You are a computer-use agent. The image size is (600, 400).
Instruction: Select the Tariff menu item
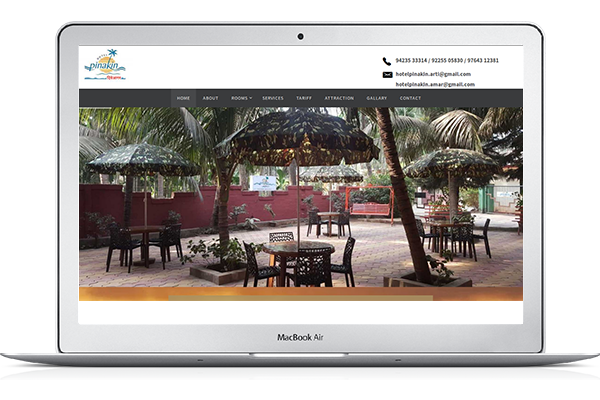click(304, 98)
